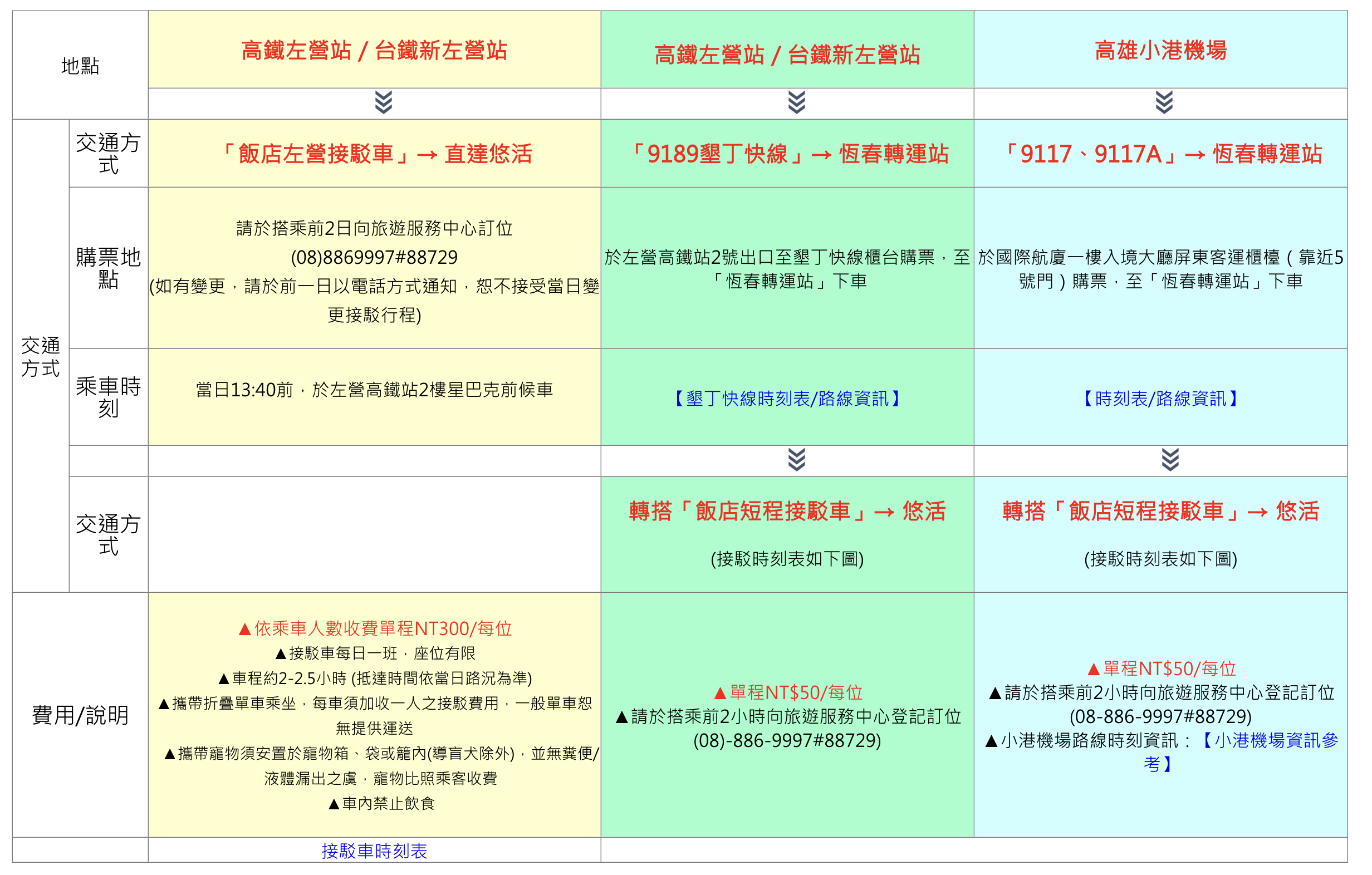Click the double chevron under 高雄小港機場 header
The width and height of the screenshot is (1372, 875).
click(1163, 102)
